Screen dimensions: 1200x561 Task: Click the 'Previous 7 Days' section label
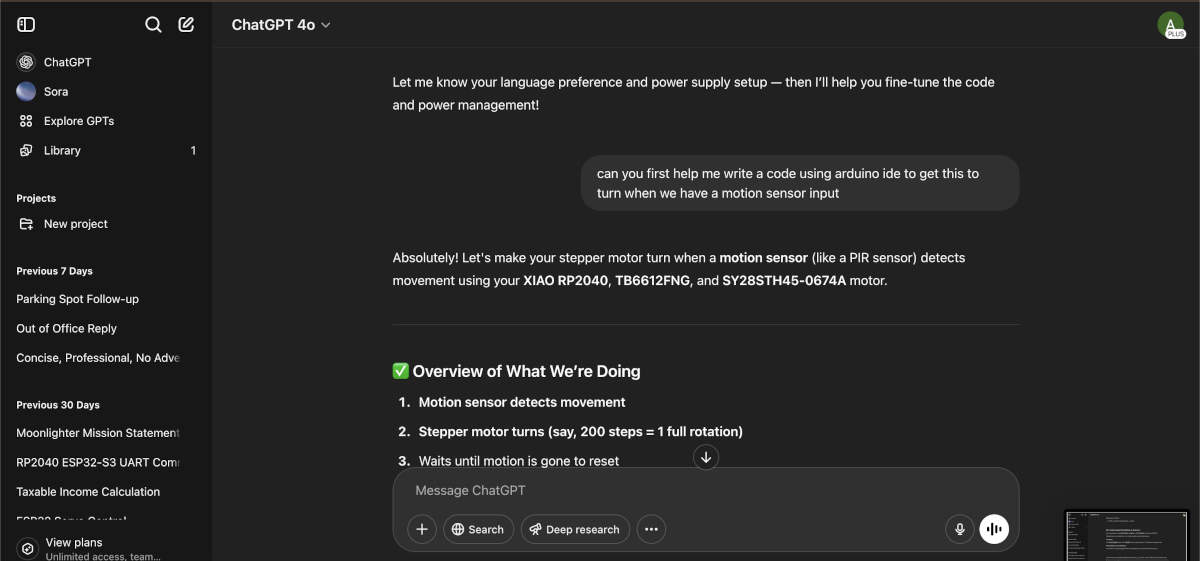[x=54, y=271]
